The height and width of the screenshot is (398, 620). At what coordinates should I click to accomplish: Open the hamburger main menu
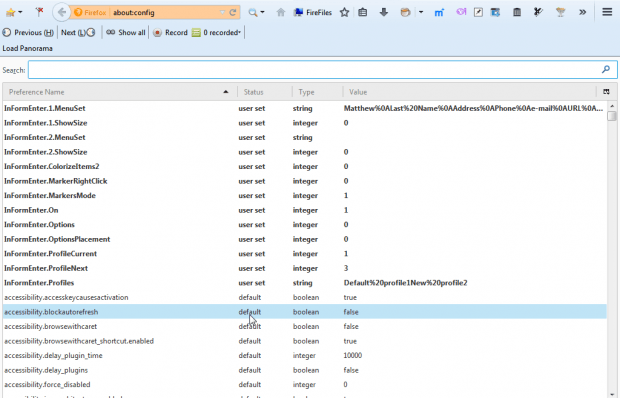(607, 12)
